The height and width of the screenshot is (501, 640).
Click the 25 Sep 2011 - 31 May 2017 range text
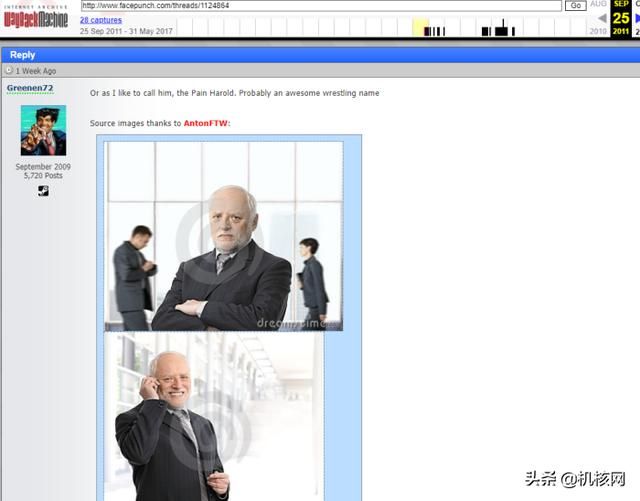[126, 31]
